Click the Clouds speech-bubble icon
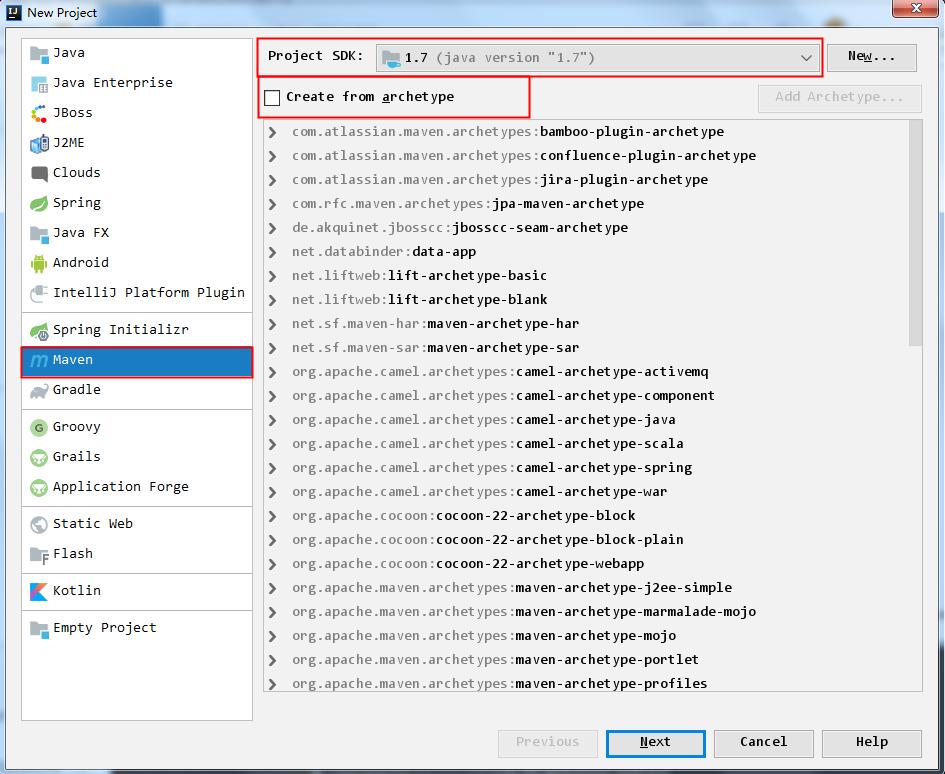This screenshot has width=945, height=774. pyautogui.click(x=39, y=174)
